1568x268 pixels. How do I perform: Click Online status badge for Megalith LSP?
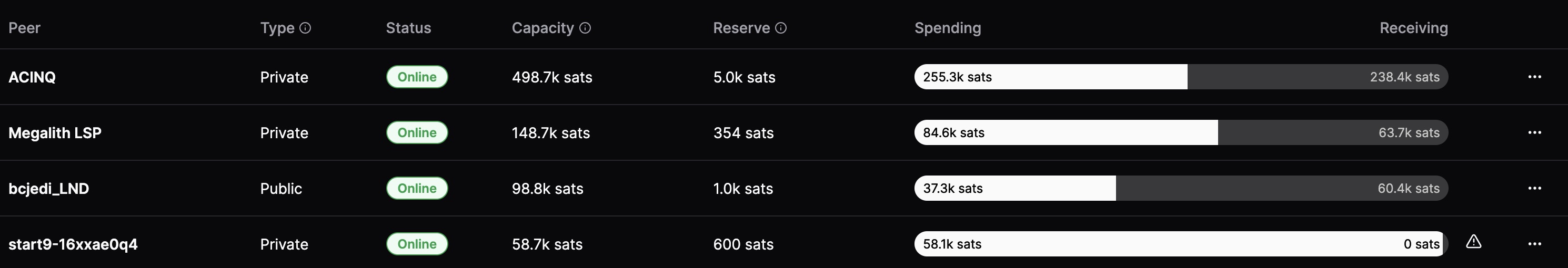point(417,132)
